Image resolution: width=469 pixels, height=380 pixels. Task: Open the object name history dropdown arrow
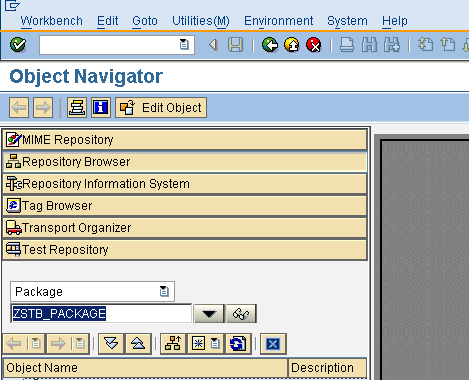pos(209,314)
